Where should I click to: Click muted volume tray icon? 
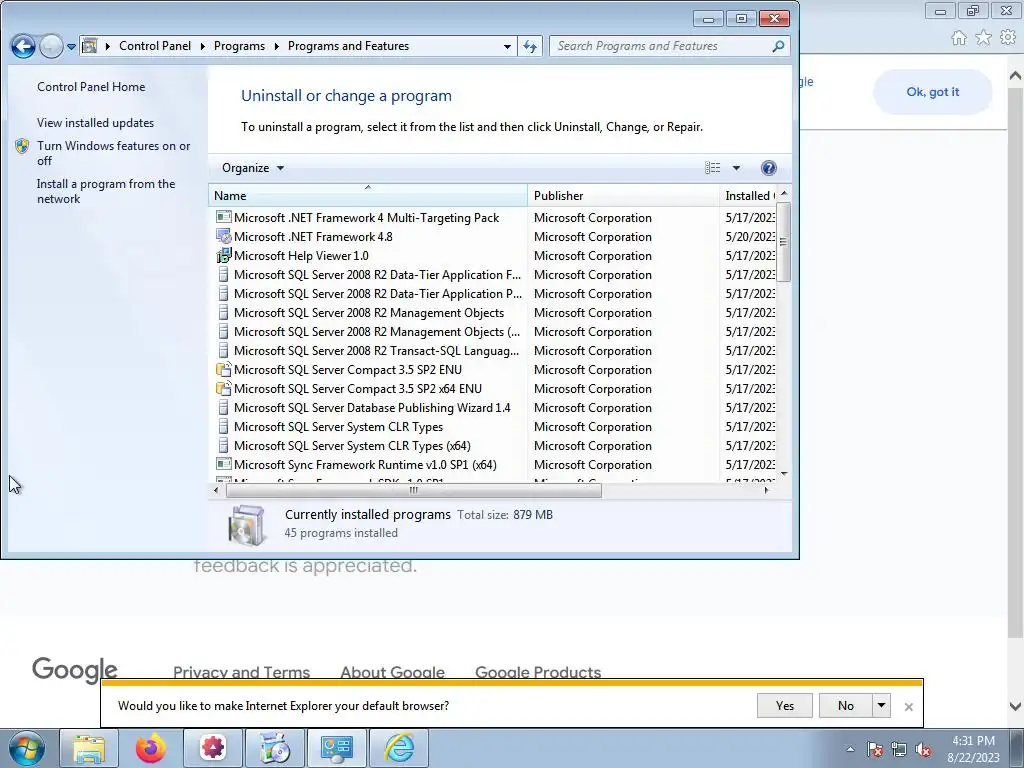tap(923, 750)
